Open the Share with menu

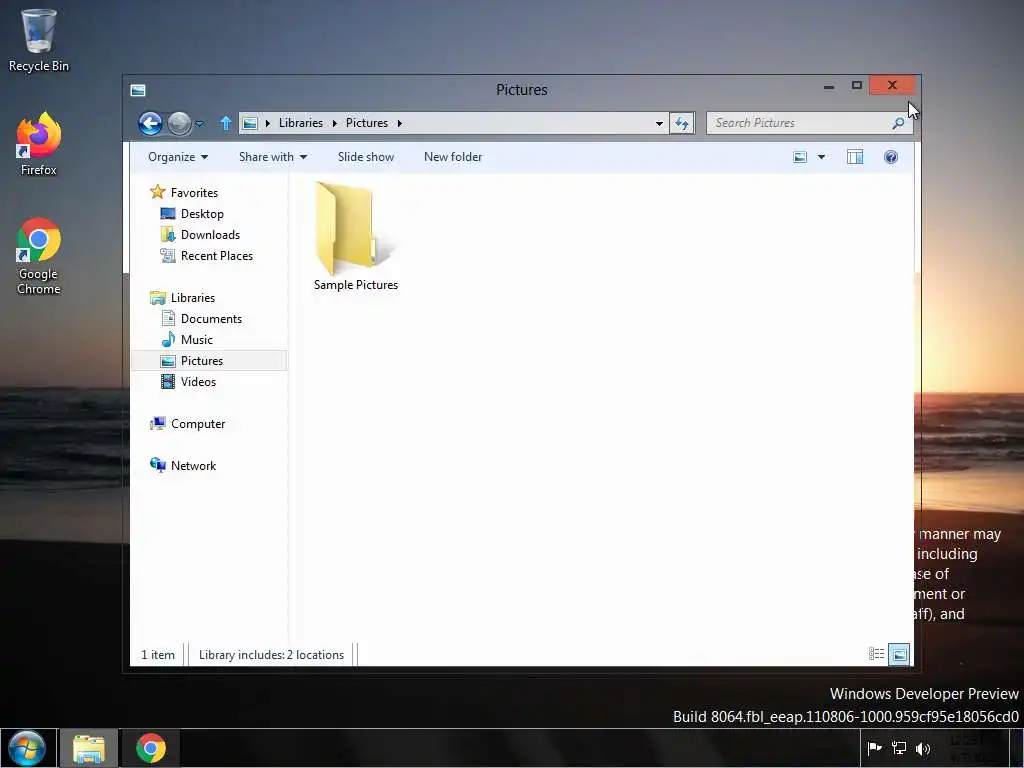click(x=272, y=157)
